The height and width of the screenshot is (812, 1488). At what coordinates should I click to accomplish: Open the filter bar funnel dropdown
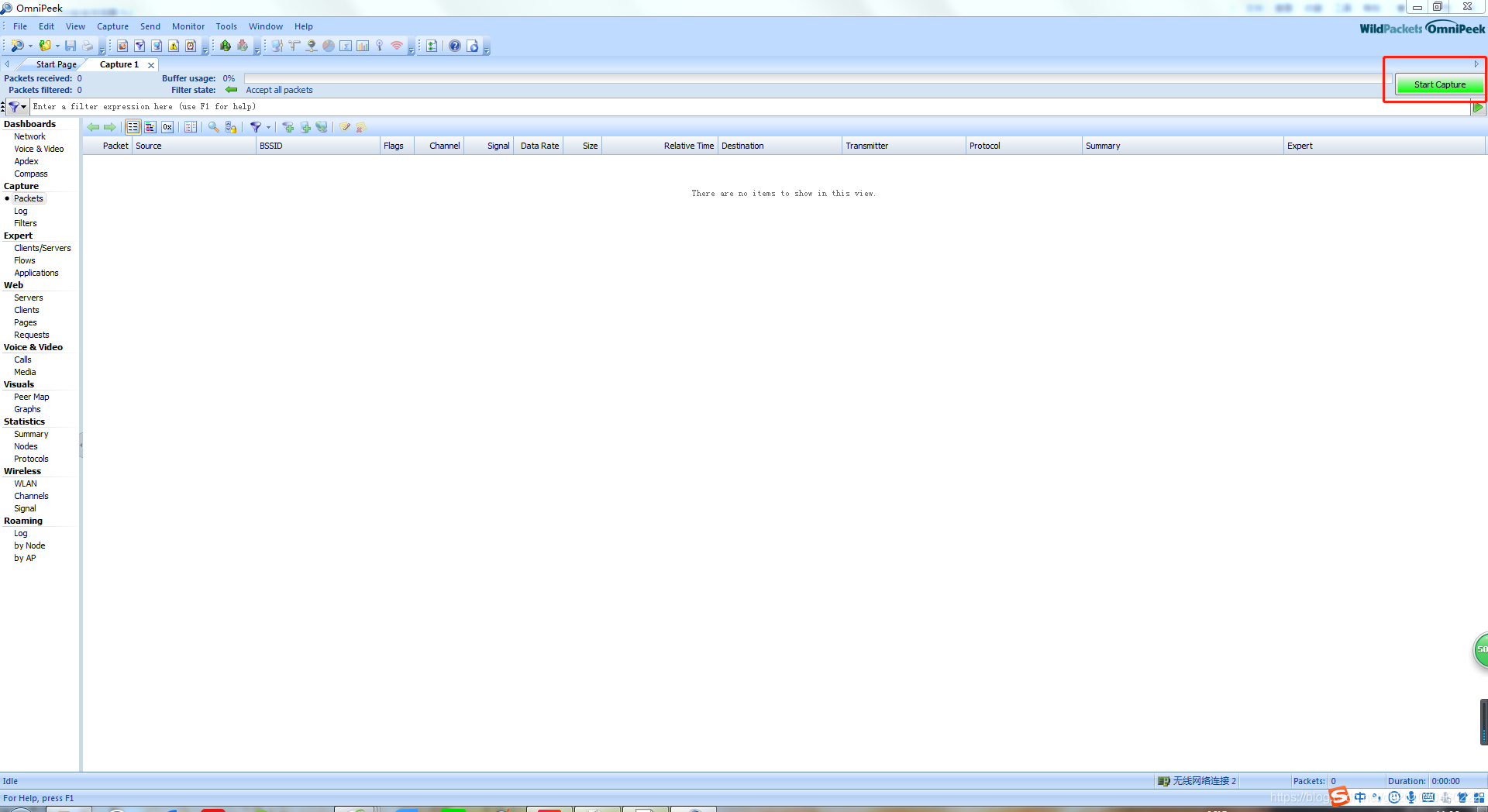point(17,107)
